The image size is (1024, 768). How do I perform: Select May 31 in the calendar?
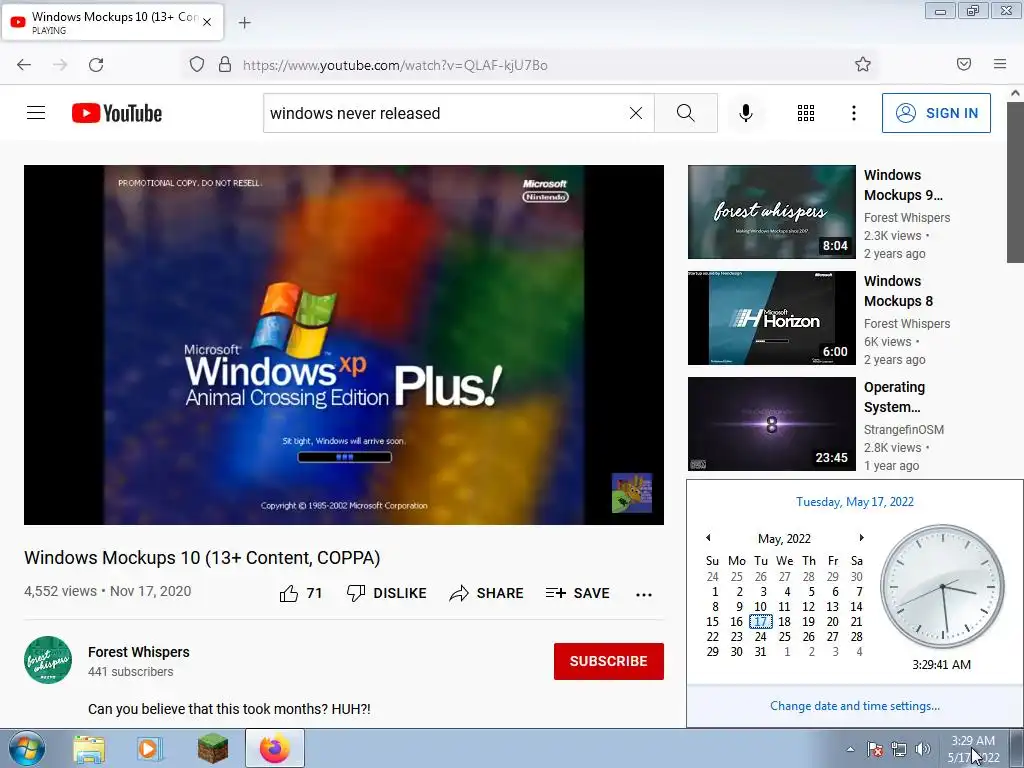pyautogui.click(x=760, y=652)
